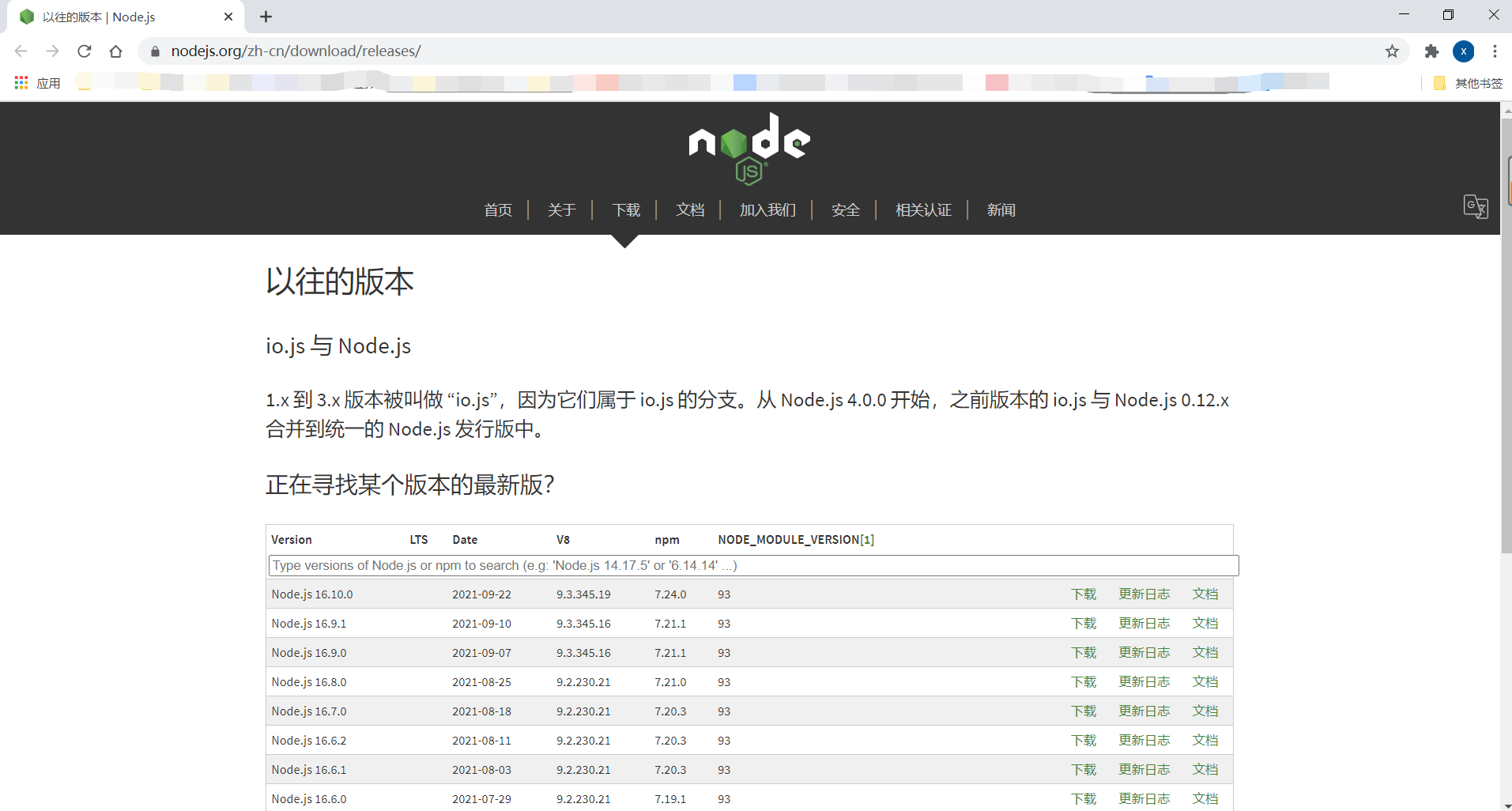
Task: Open changelog for Node.js 16.9.1
Action: coord(1144,624)
